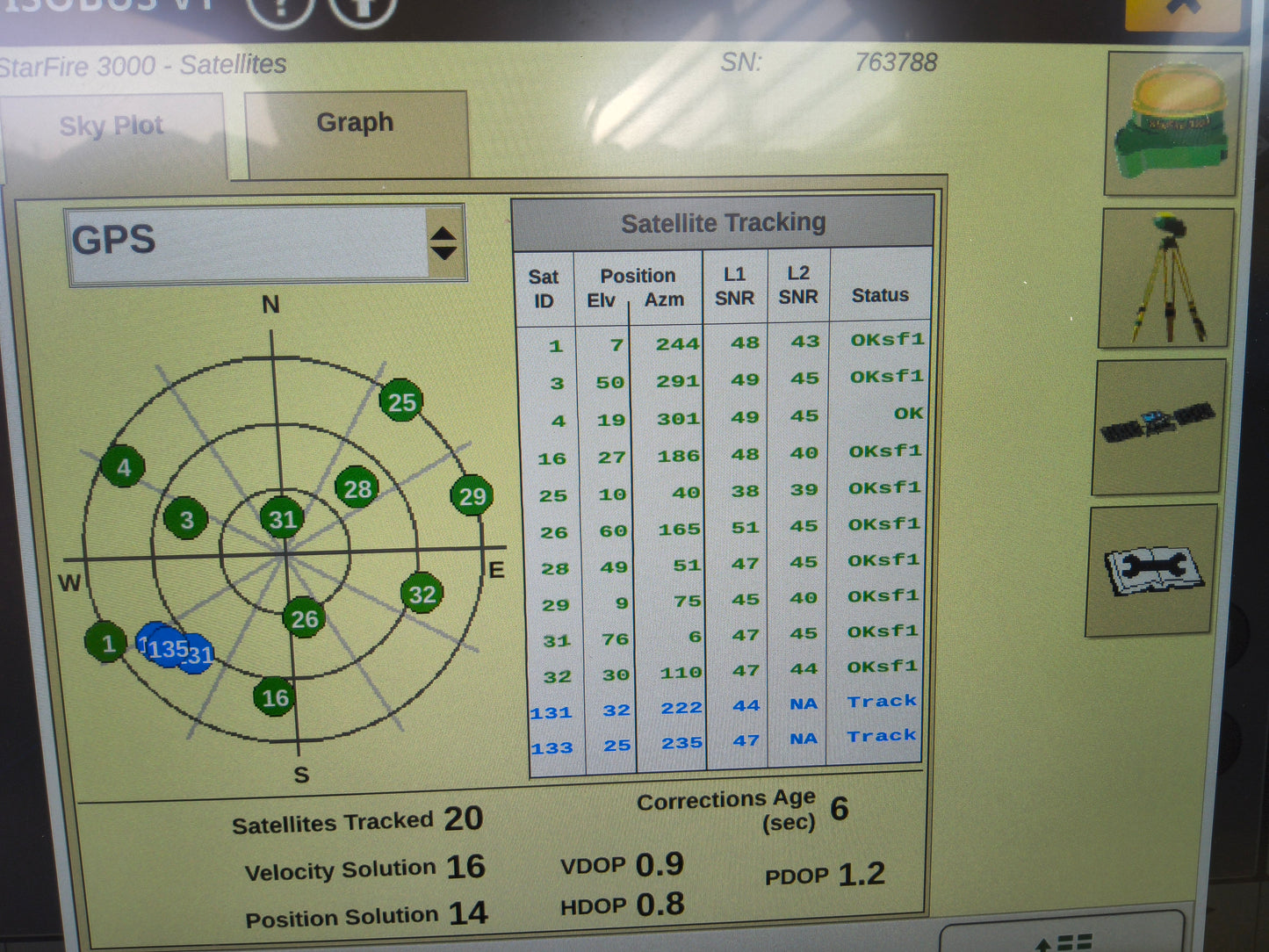Viewport: 1269px width, 952px height.
Task: Click the help question mark icon at top
Action: (x=279, y=11)
